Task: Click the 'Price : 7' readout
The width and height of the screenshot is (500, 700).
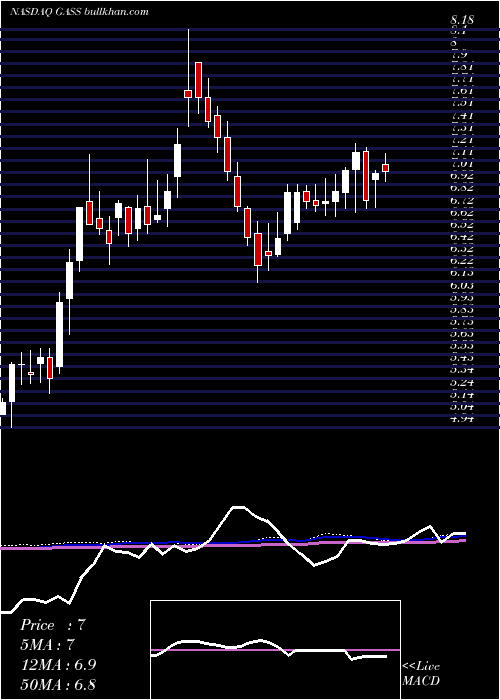Action: click(53, 625)
